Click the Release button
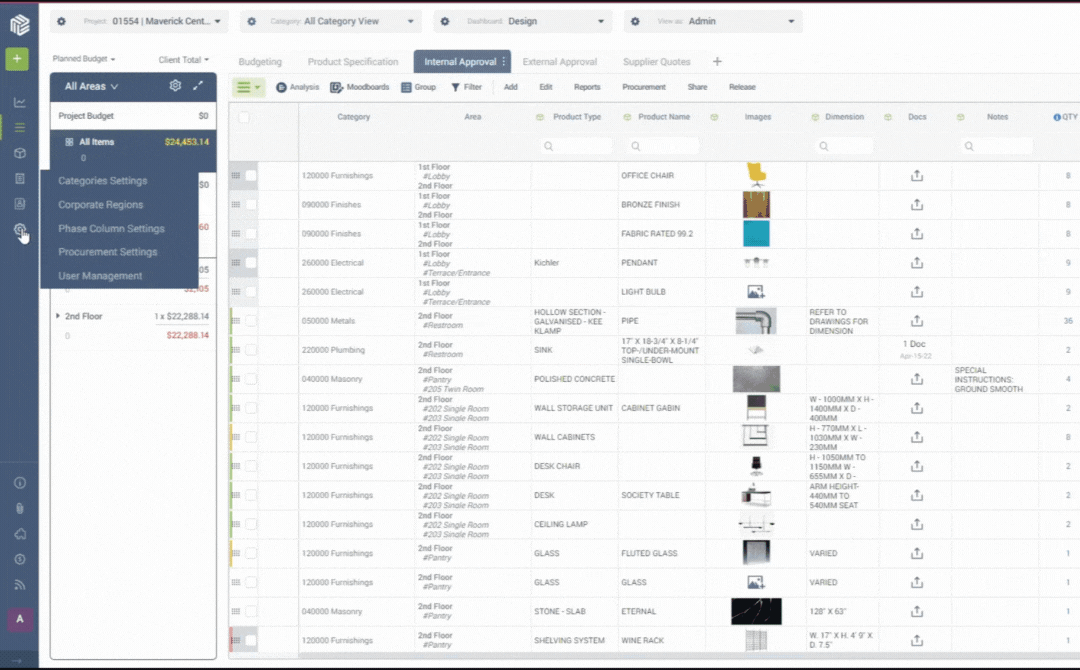 tap(742, 87)
